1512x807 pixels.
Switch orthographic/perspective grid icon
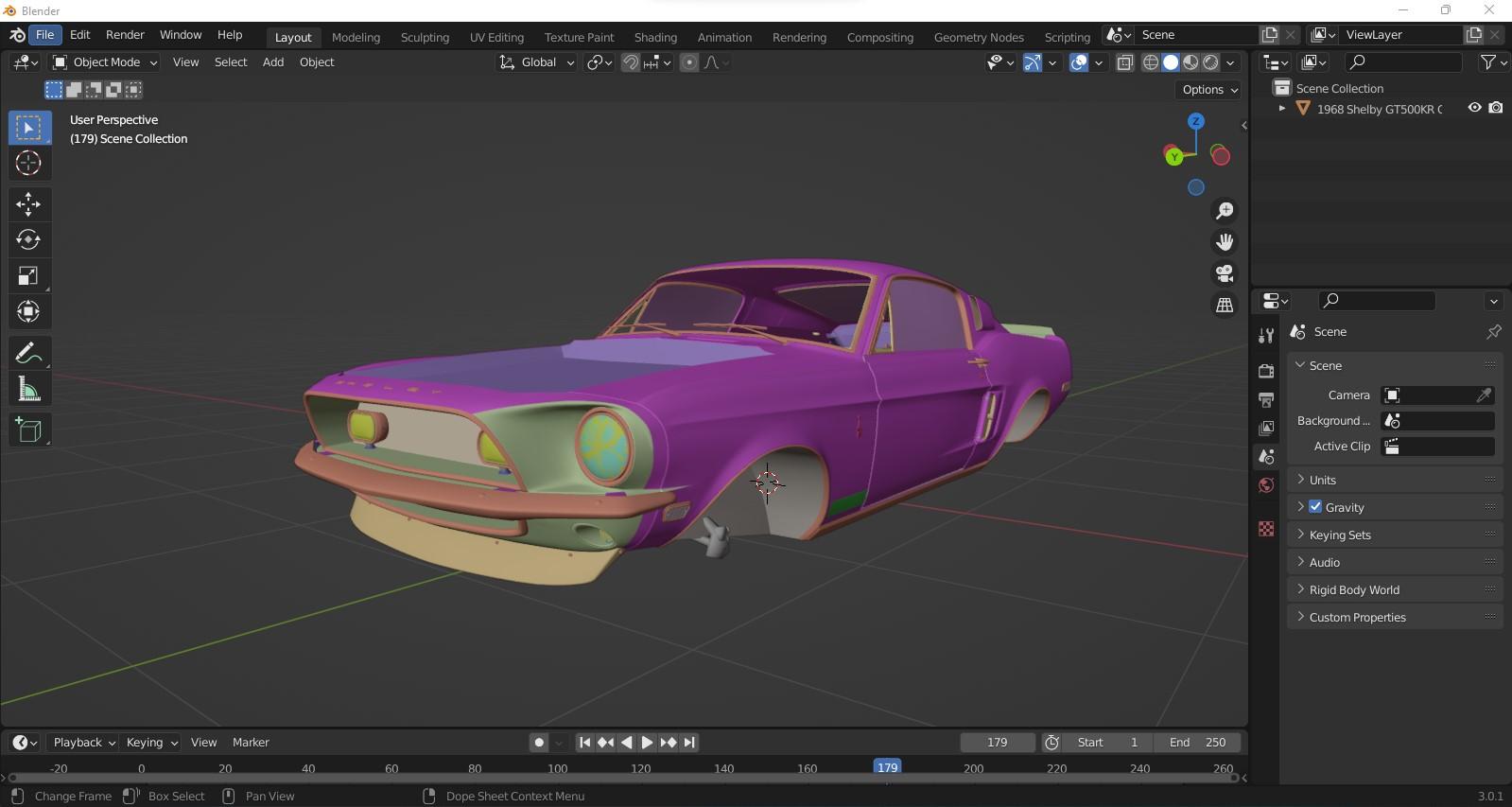coord(1225,305)
